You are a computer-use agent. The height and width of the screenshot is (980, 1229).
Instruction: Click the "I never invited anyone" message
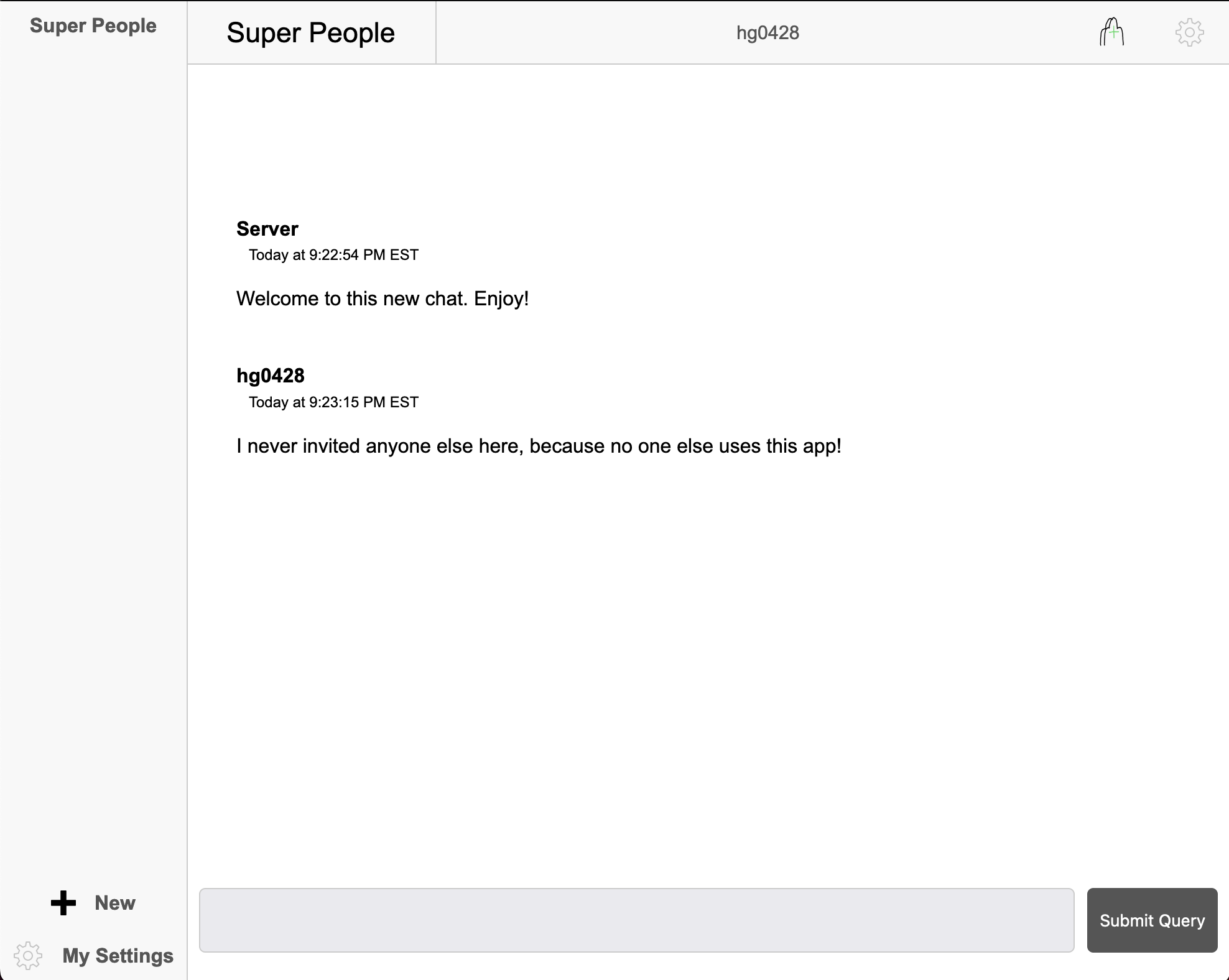point(538,446)
